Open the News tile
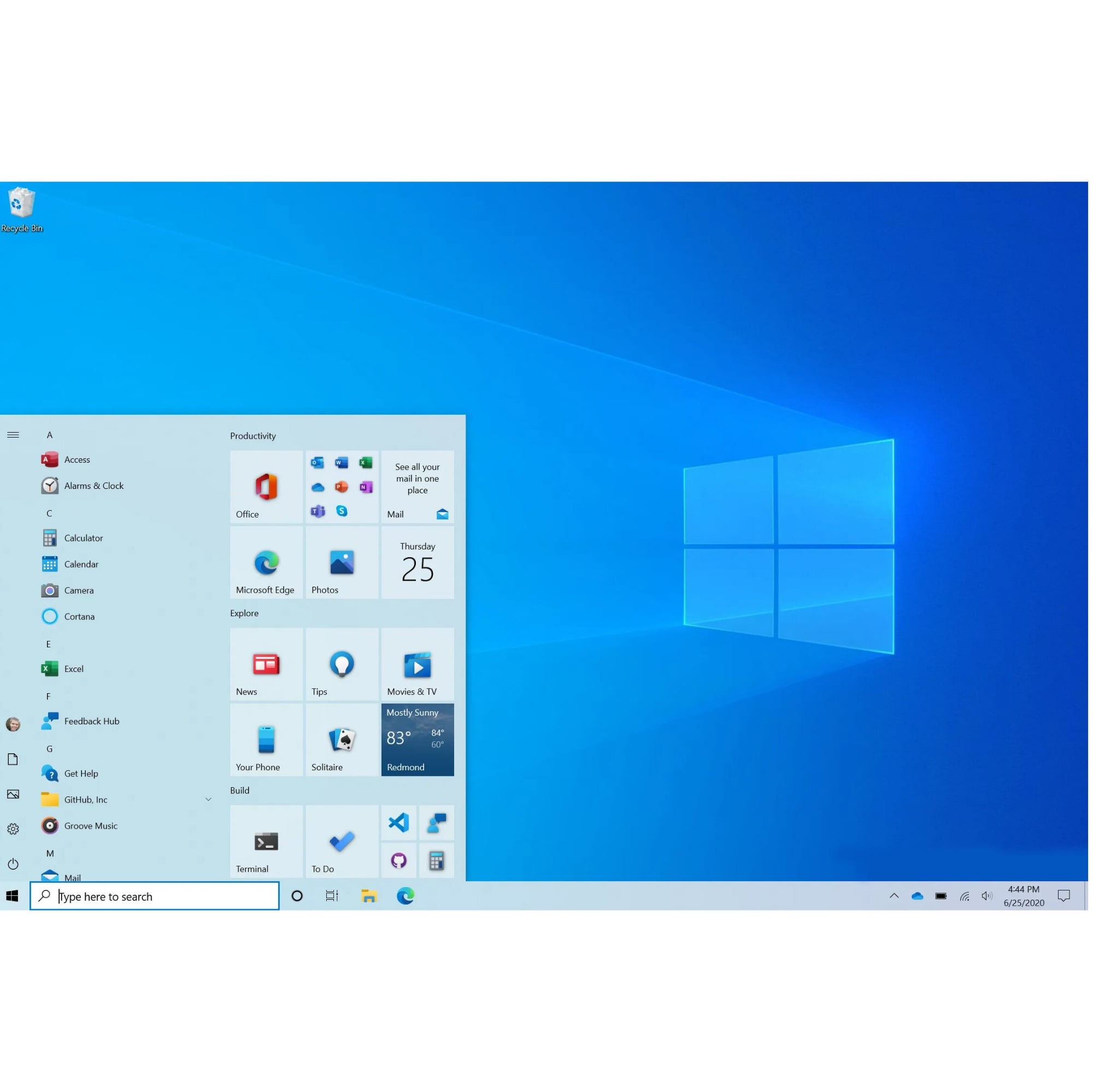Screen dimensions: 1093x1092 point(267,664)
